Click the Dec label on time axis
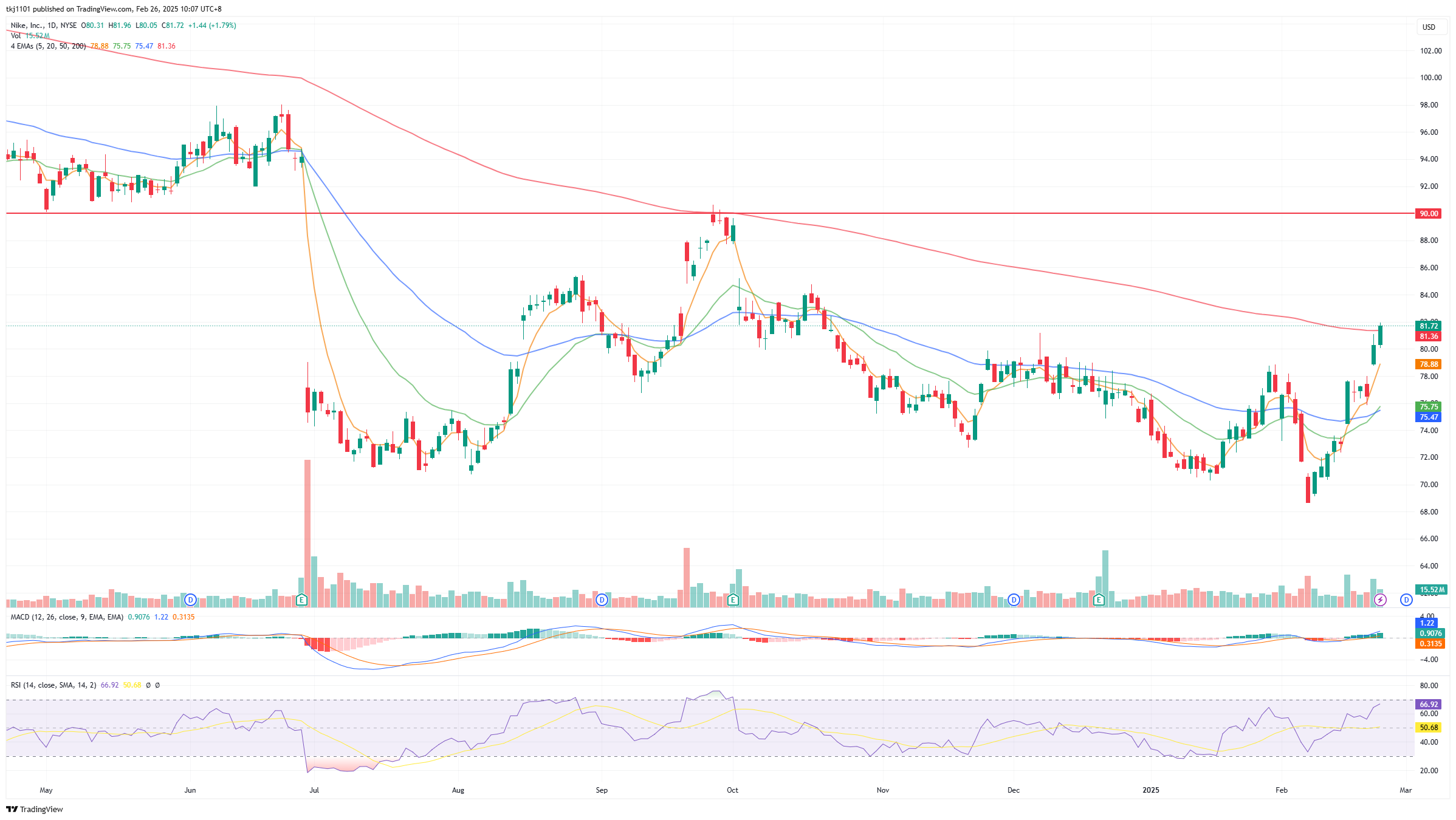 pos(1014,790)
